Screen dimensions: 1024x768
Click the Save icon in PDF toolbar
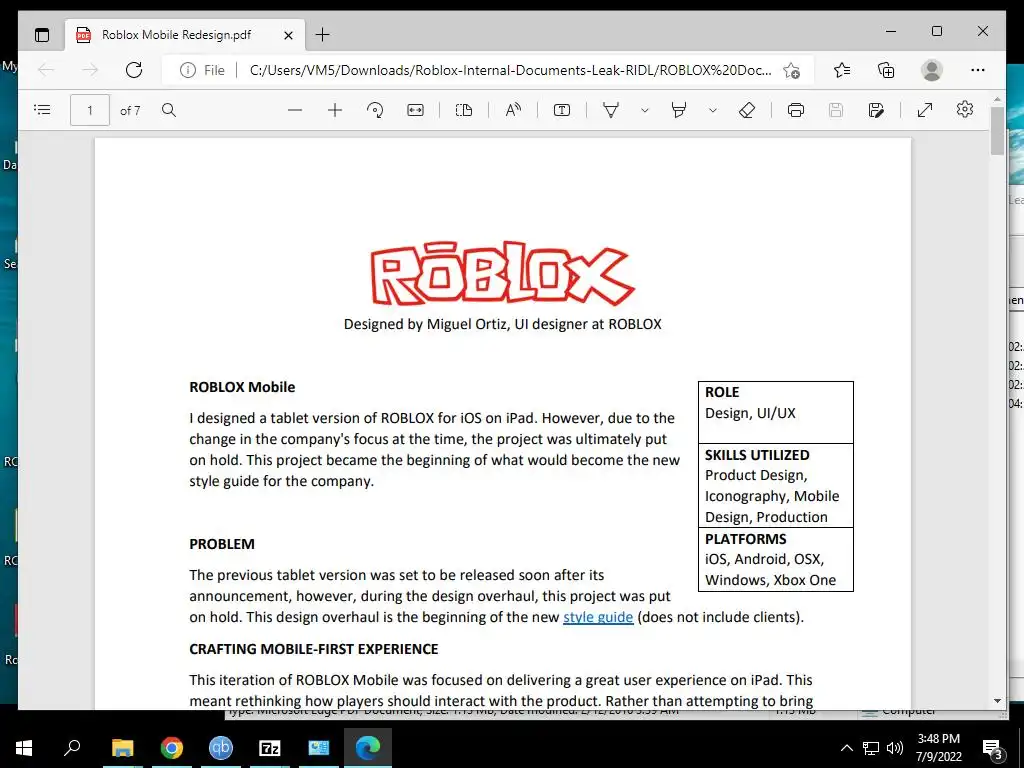pyautogui.click(x=836, y=110)
